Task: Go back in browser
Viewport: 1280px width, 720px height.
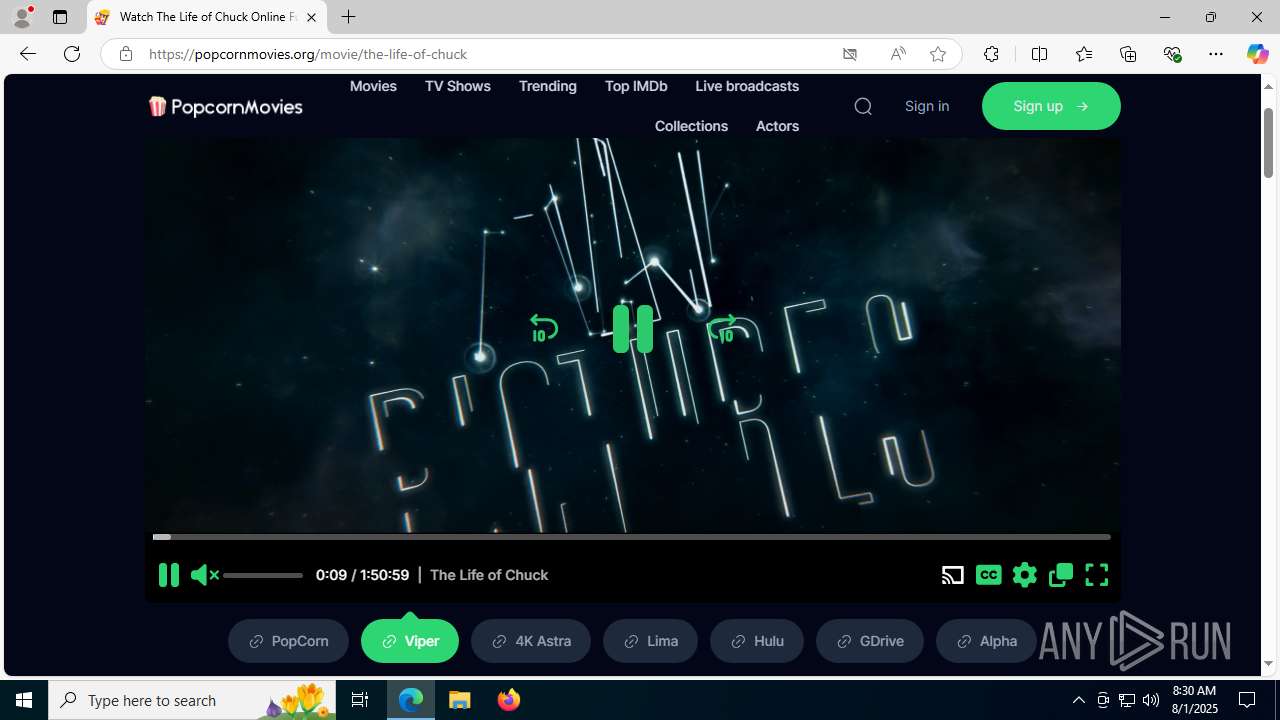Action: point(28,54)
